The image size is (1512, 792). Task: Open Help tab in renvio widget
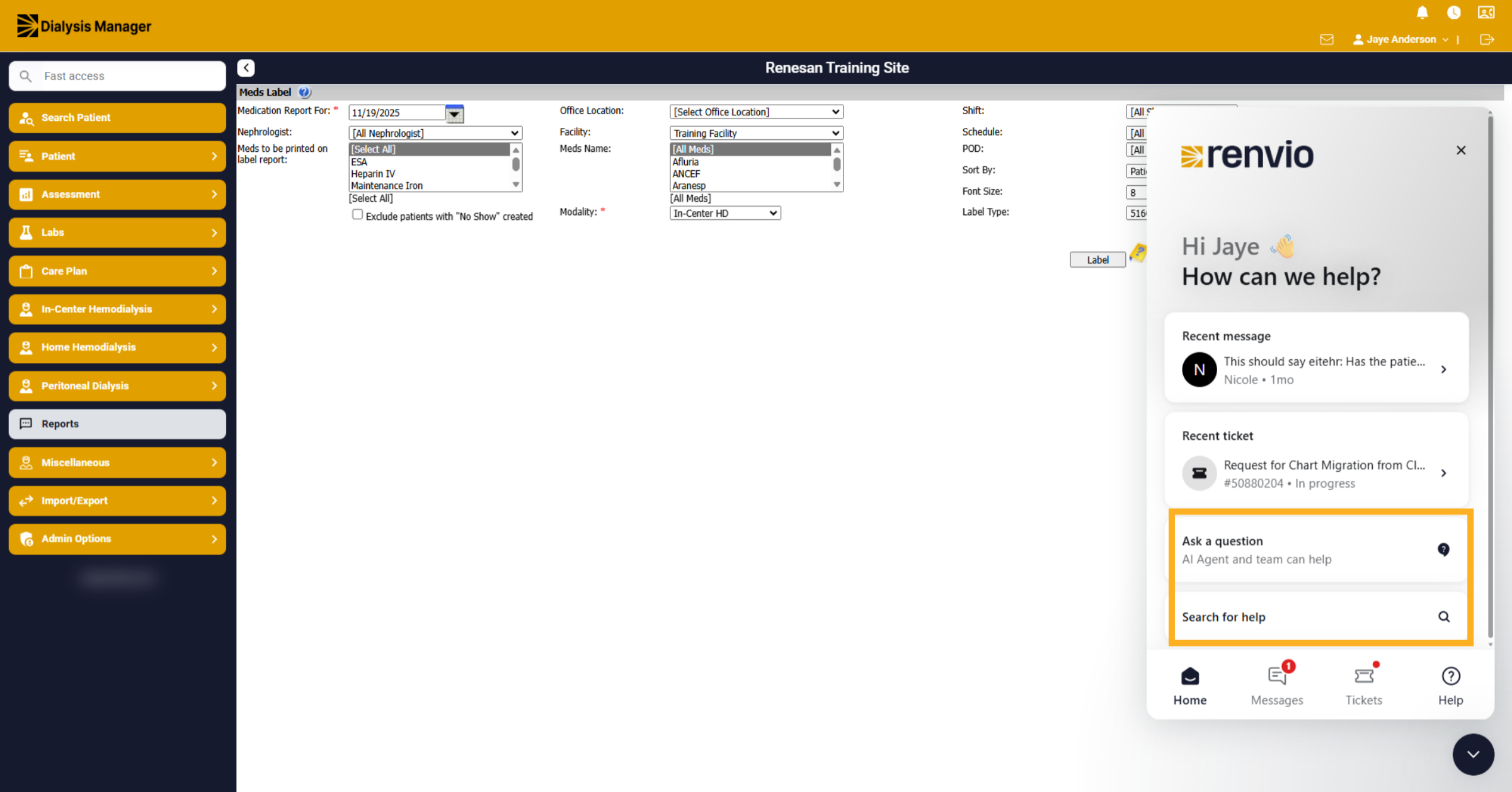pyautogui.click(x=1451, y=686)
